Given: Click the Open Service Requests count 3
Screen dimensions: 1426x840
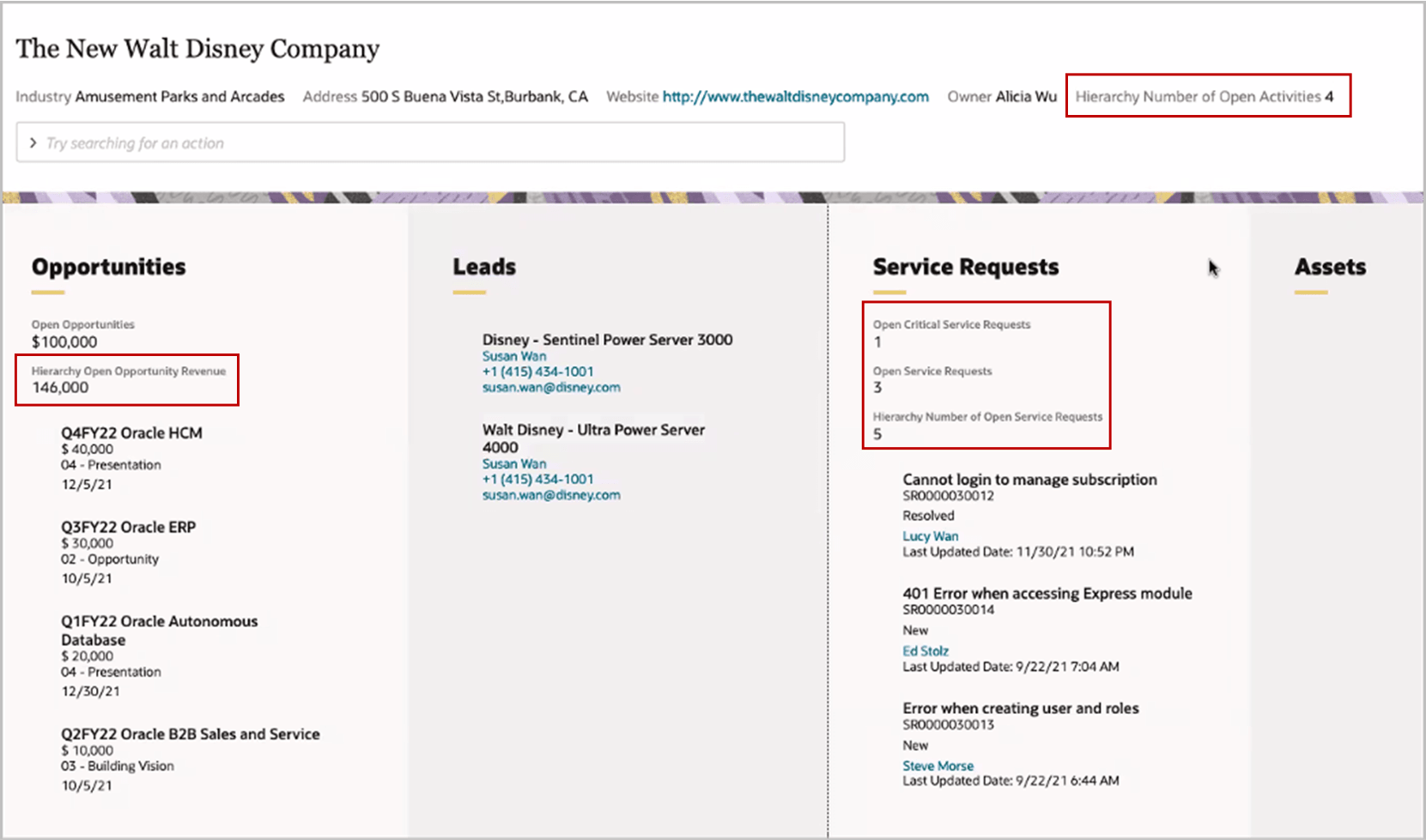Looking at the screenshot, I should coord(877,388).
